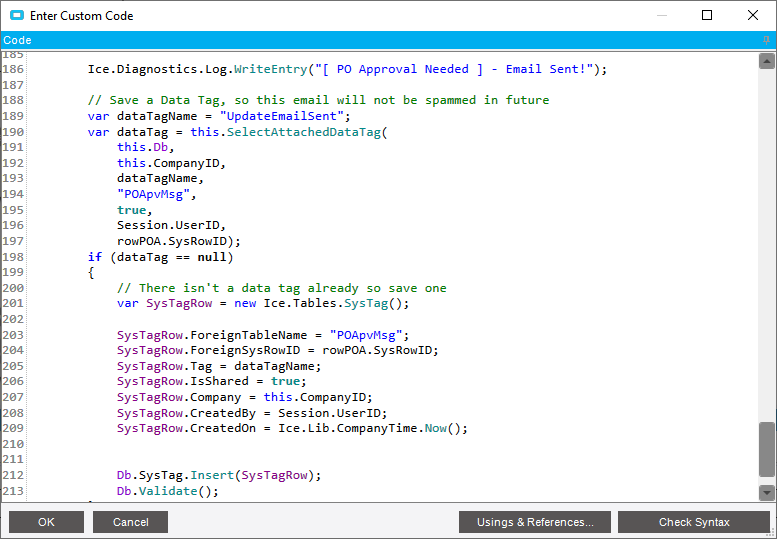This screenshot has height=539, width=777.
Task: Click the true argument on line 195
Action: 131,210
